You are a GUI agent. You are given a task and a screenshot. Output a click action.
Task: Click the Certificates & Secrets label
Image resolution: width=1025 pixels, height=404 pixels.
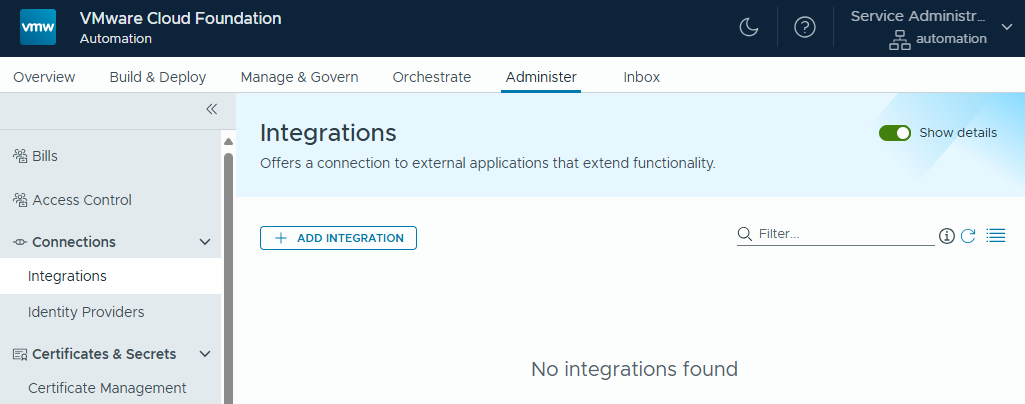click(x=104, y=354)
